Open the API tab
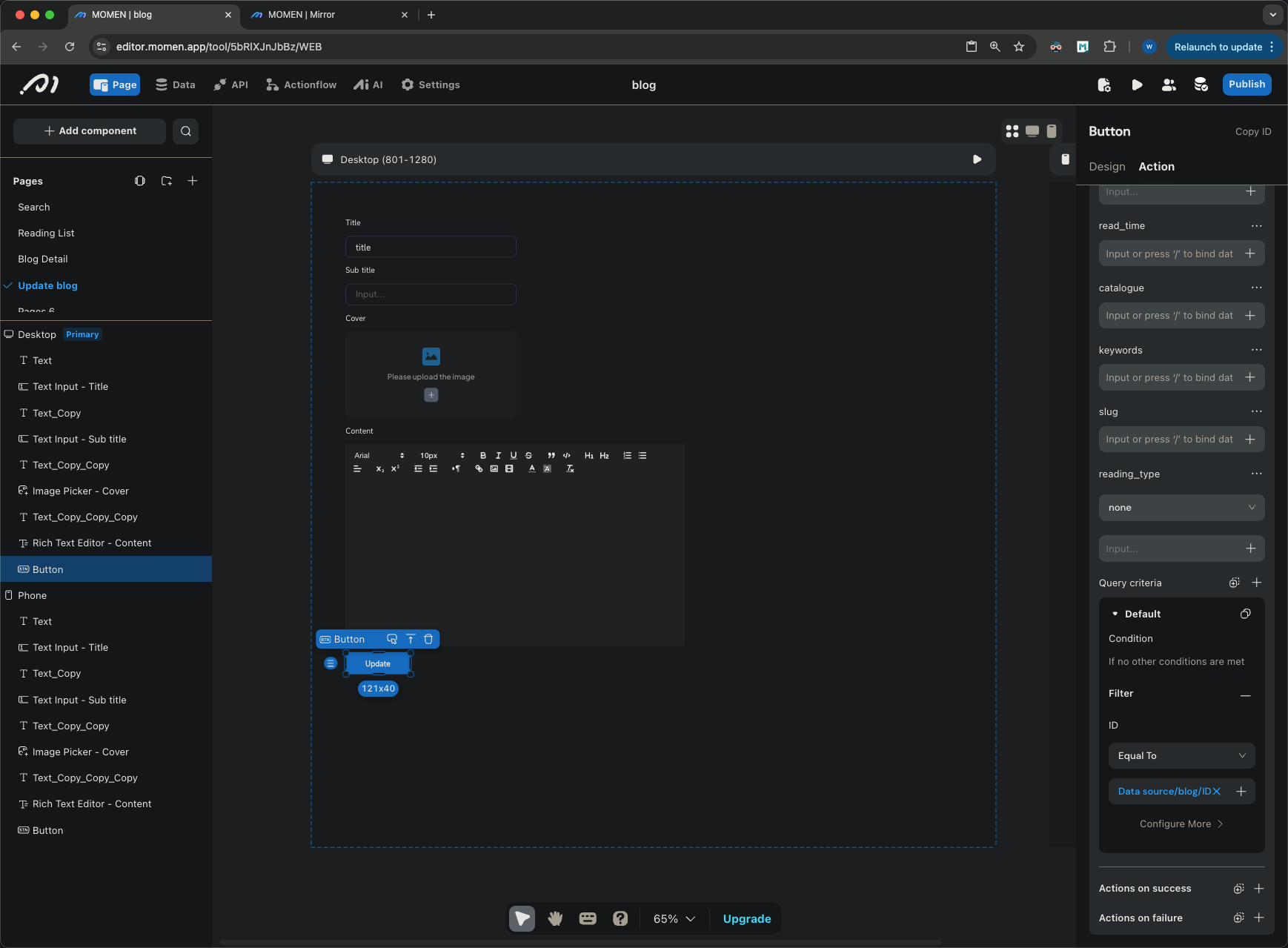 [230, 85]
